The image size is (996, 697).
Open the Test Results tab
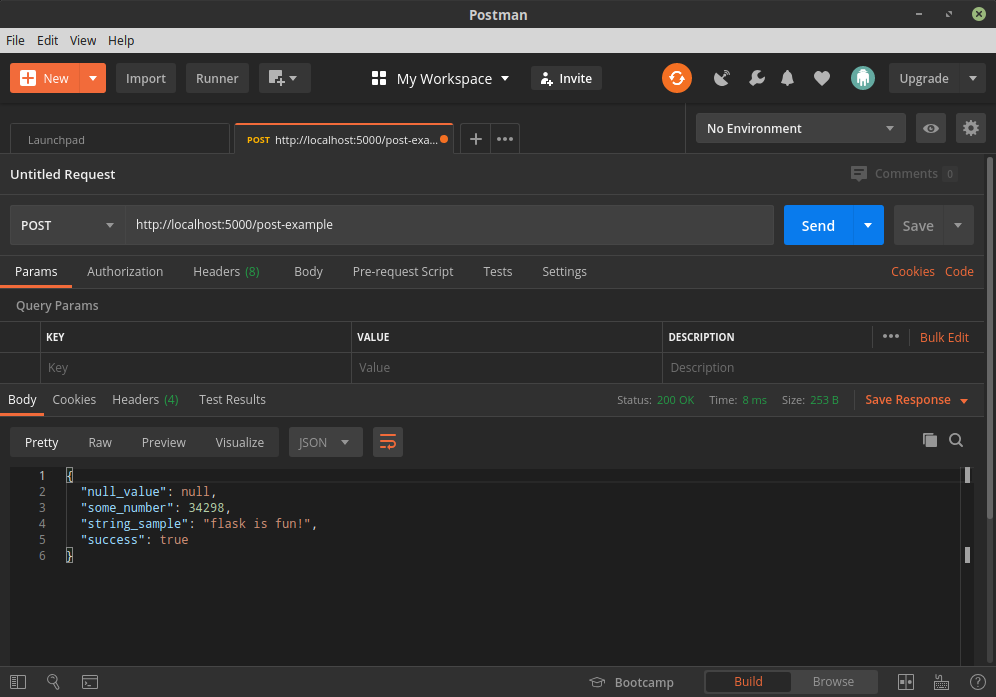pos(232,400)
